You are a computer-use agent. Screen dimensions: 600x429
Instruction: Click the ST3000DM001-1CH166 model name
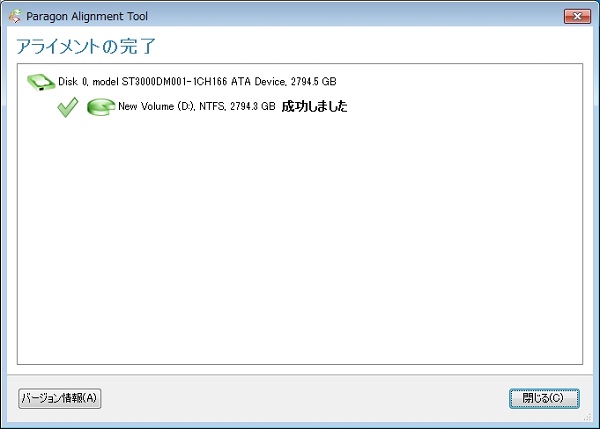(174, 82)
